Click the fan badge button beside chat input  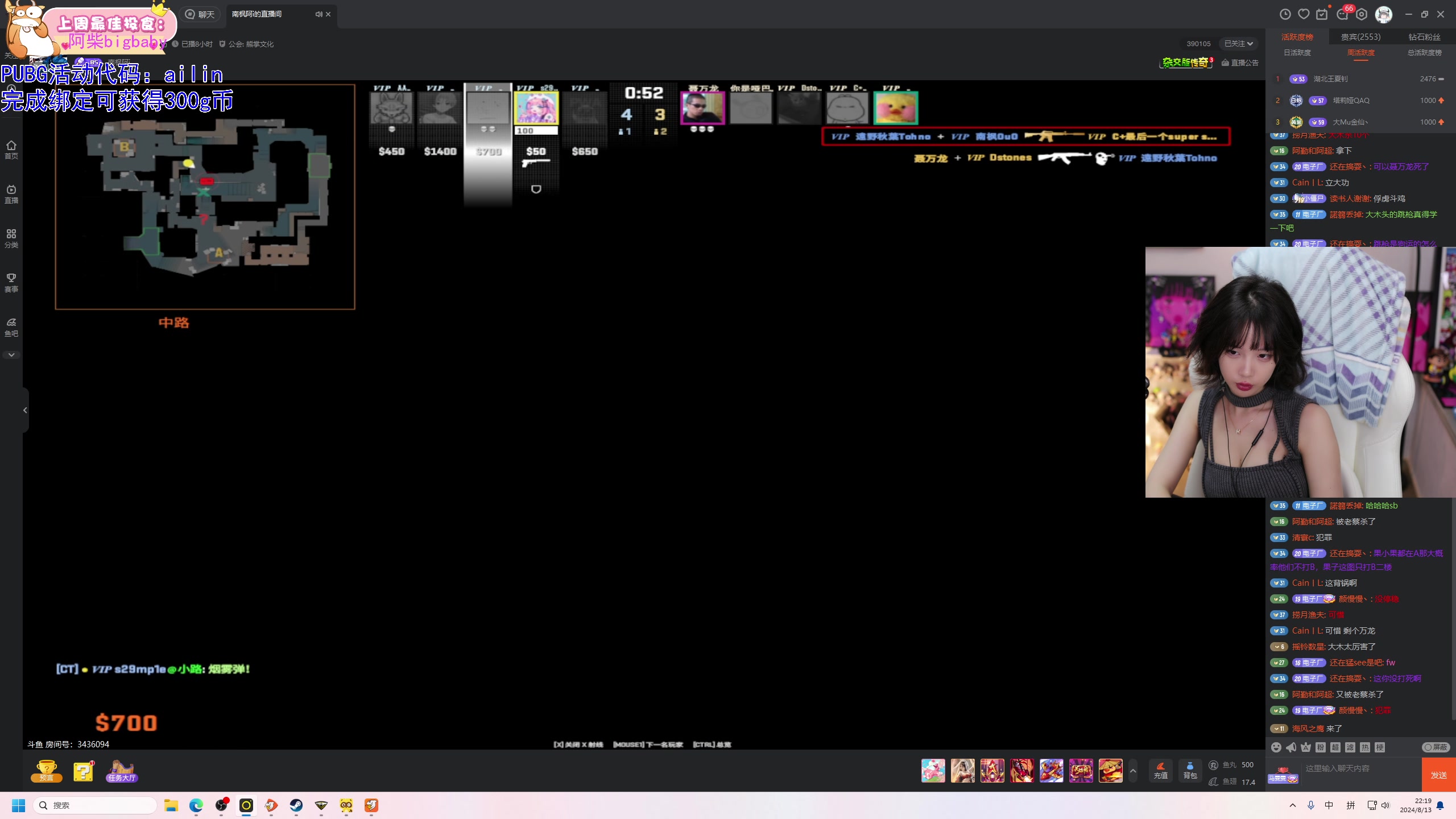pos(1283,775)
